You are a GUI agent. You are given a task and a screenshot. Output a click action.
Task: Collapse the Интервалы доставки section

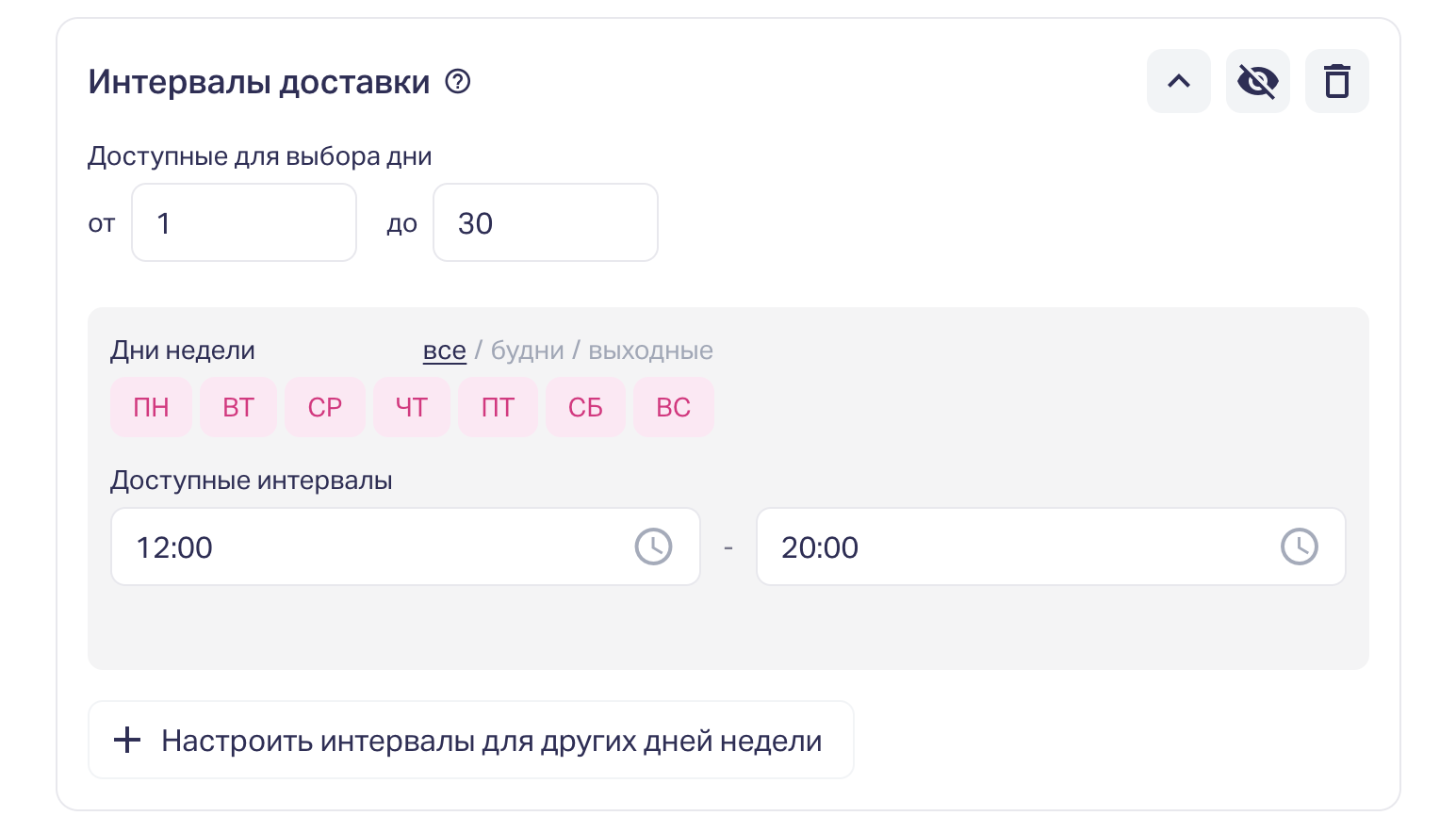coord(1178,81)
